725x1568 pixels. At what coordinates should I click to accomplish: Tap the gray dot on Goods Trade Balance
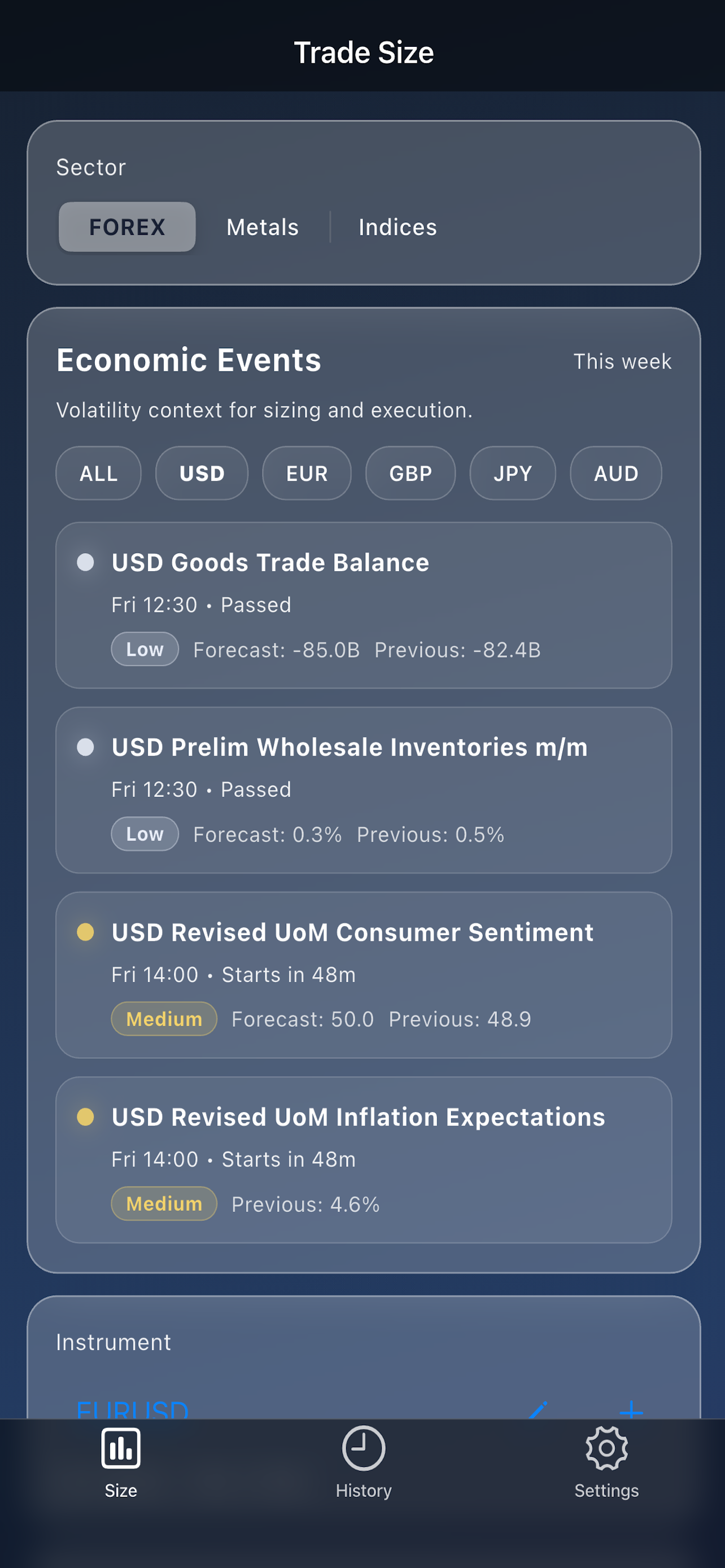[x=86, y=562]
